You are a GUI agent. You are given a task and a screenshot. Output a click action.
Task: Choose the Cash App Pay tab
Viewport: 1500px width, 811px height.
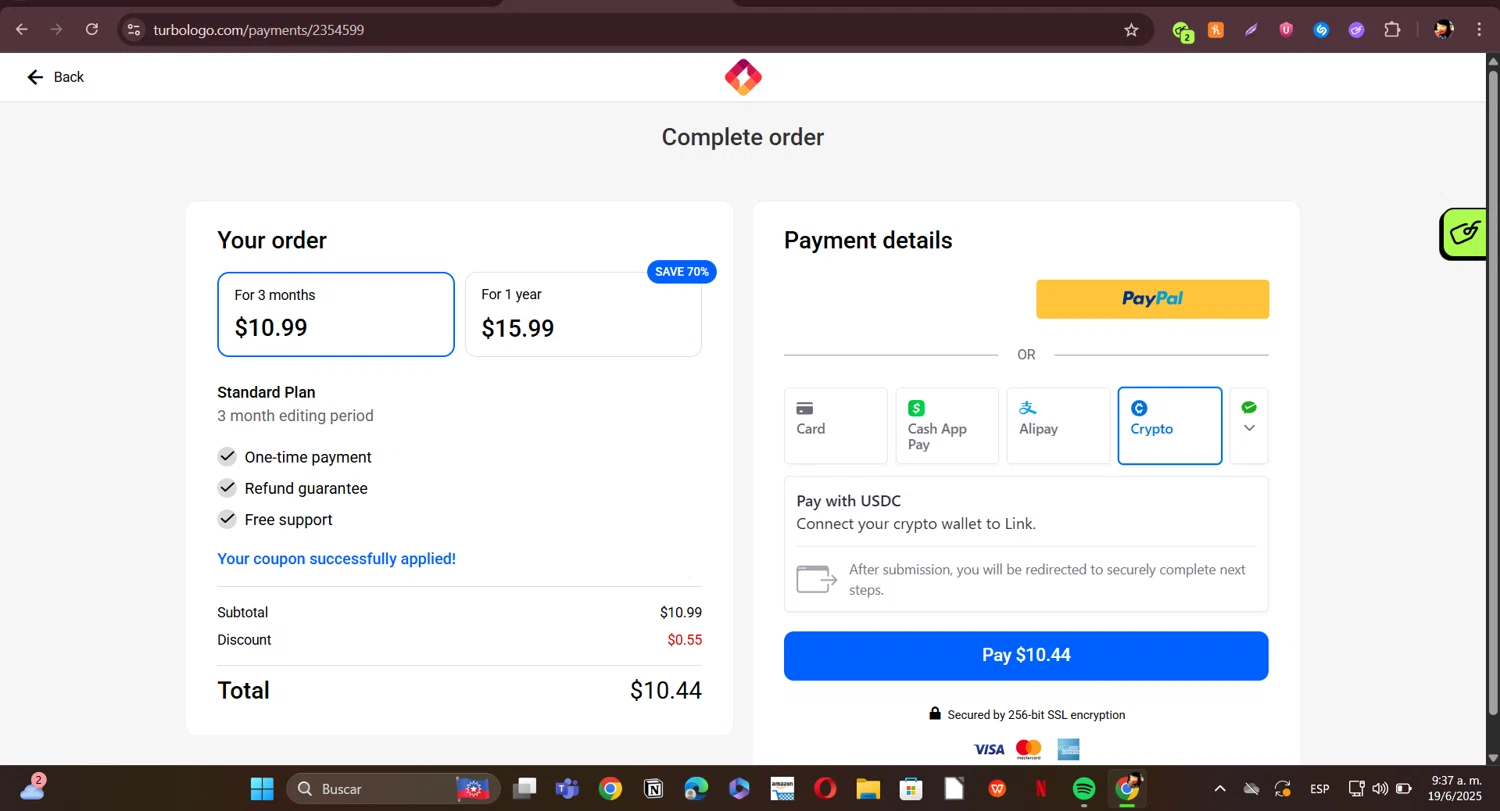(947, 426)
